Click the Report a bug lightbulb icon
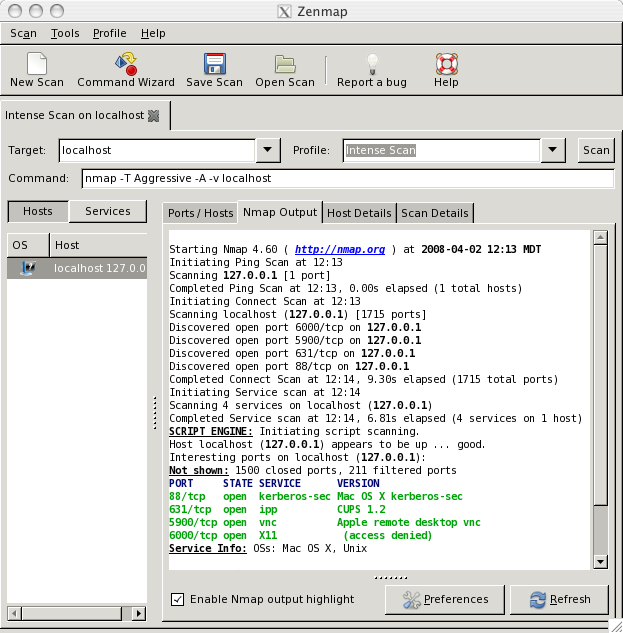This screenshot has width=623, height=633. click(x=372, y=64)
